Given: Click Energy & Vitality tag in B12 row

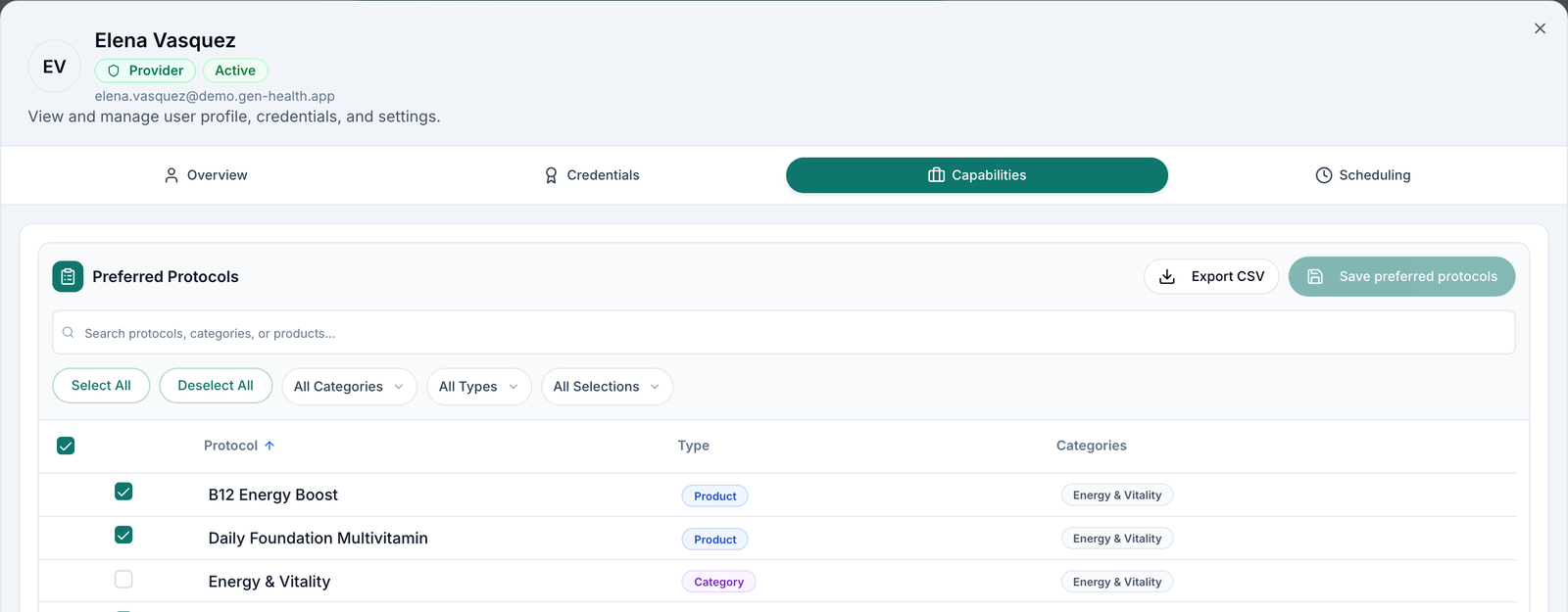Looking at the screenshot, I should pos(1117,495).
